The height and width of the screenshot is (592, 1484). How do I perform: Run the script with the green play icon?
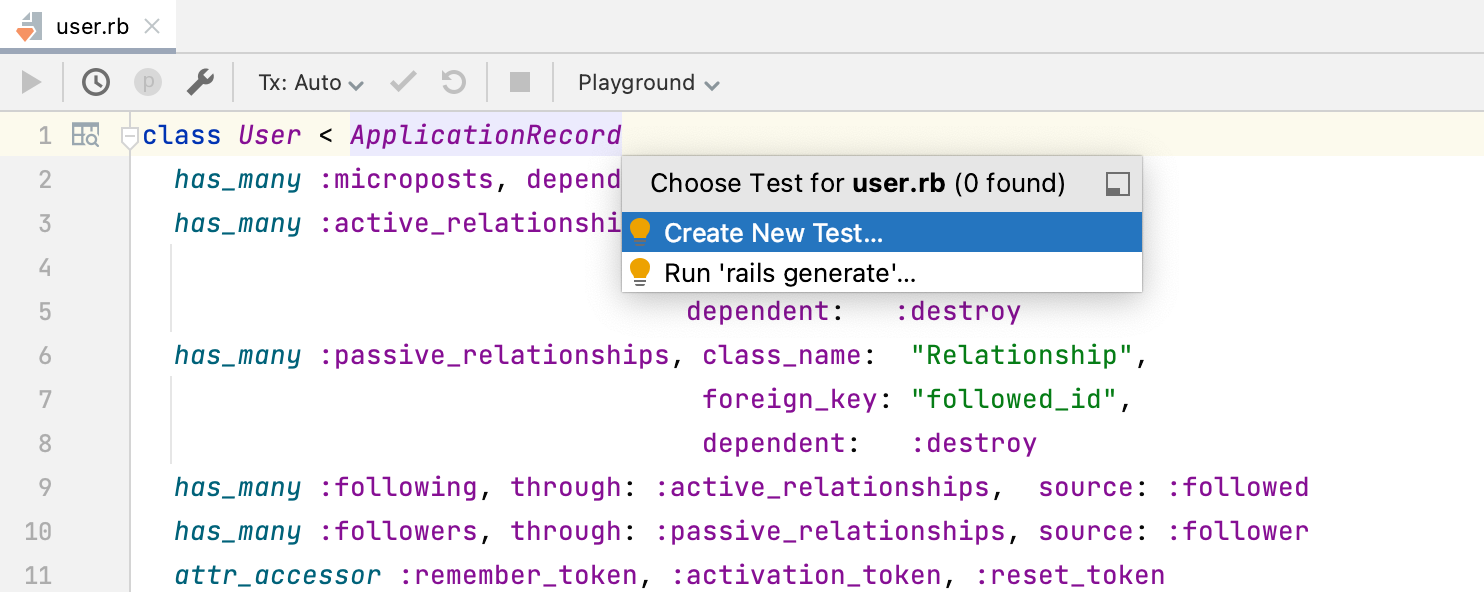point(31,82)
